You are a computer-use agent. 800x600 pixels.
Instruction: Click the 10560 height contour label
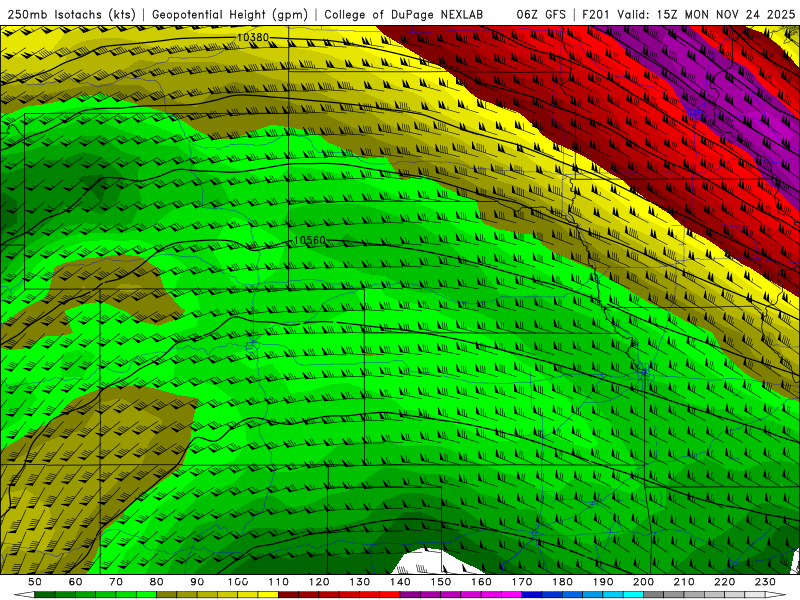coord(310,240)
